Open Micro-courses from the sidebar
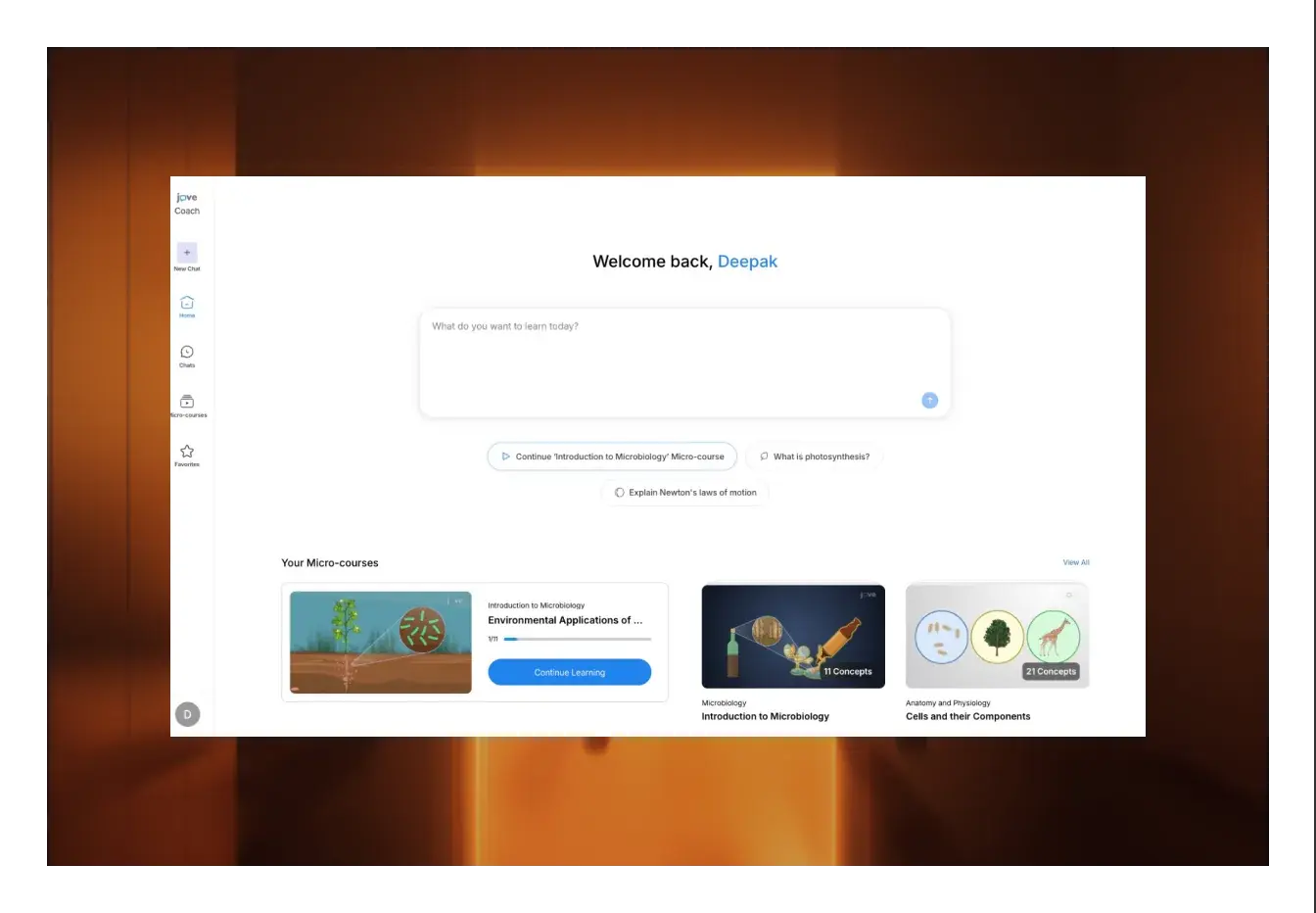Viewport: 1316px width, 913px height. point(187,406)
